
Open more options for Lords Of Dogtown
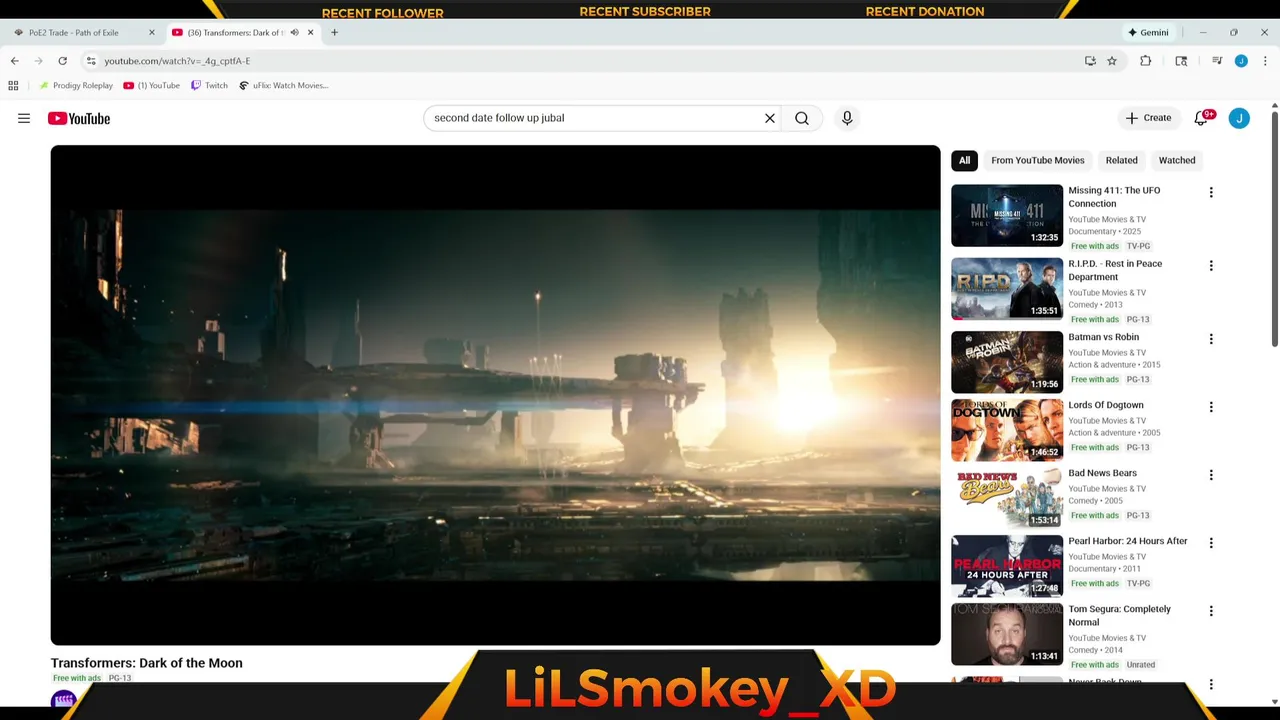click(1211, 407)
